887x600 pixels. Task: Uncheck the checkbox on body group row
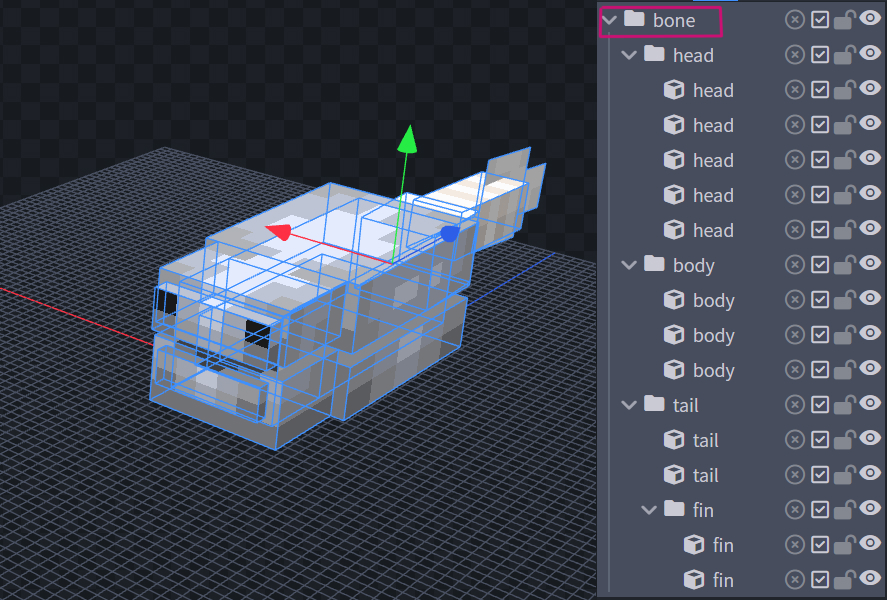(820, 265)
